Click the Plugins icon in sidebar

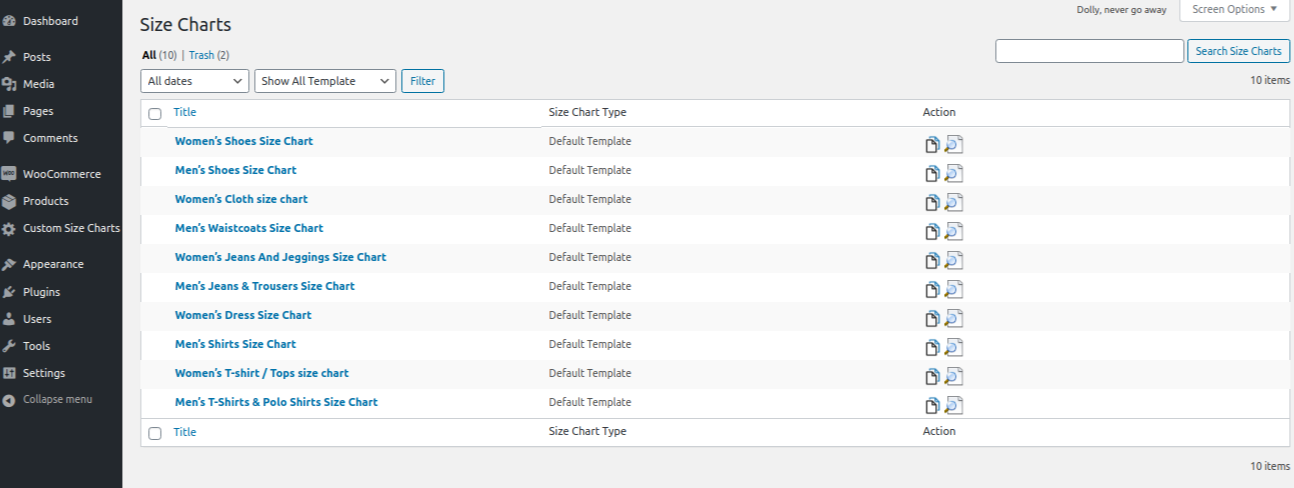[9, 292]
